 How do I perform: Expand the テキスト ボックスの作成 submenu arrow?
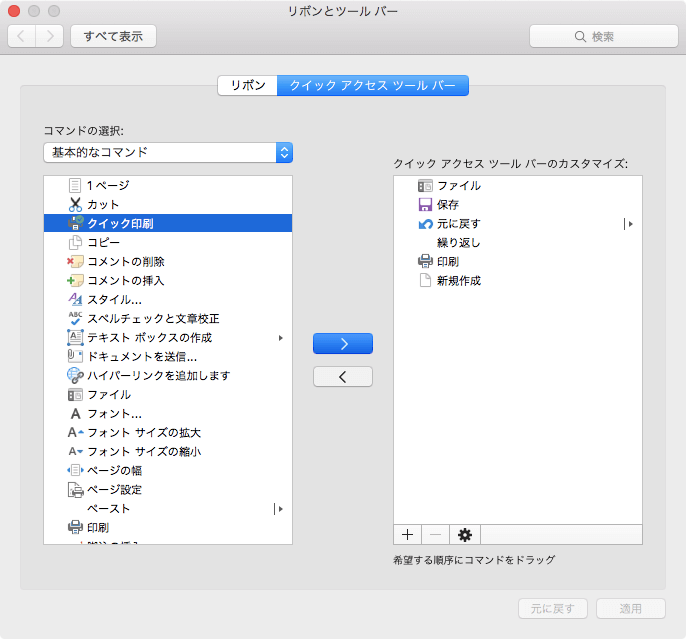(x=280, y=338)
